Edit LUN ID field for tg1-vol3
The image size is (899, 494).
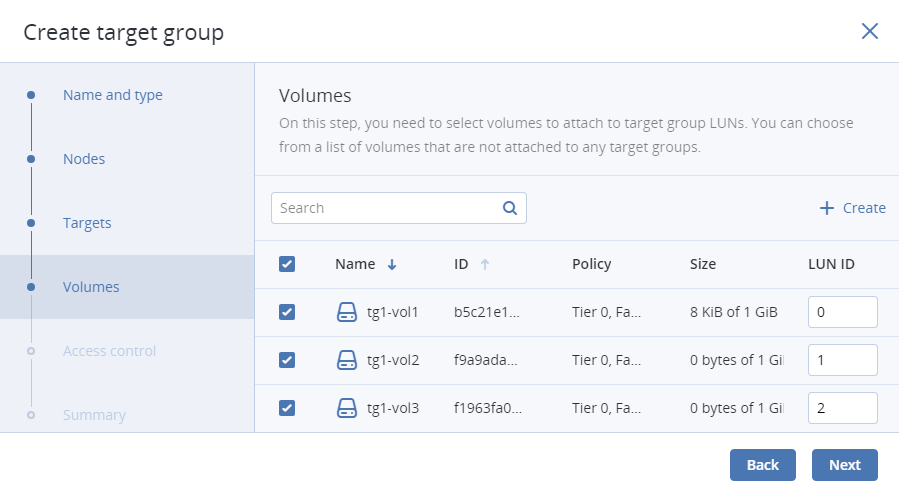[x=842, y=408]
